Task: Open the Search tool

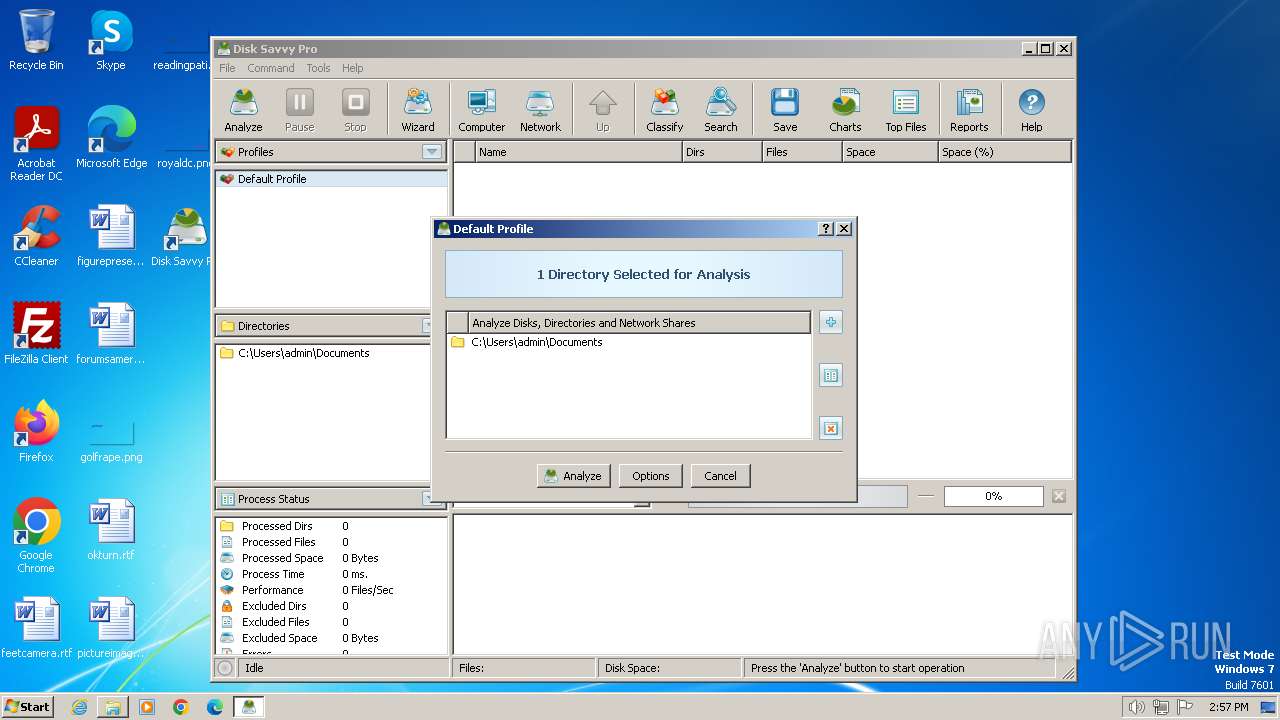Action: pyautogui.click(x=721, y=109)
